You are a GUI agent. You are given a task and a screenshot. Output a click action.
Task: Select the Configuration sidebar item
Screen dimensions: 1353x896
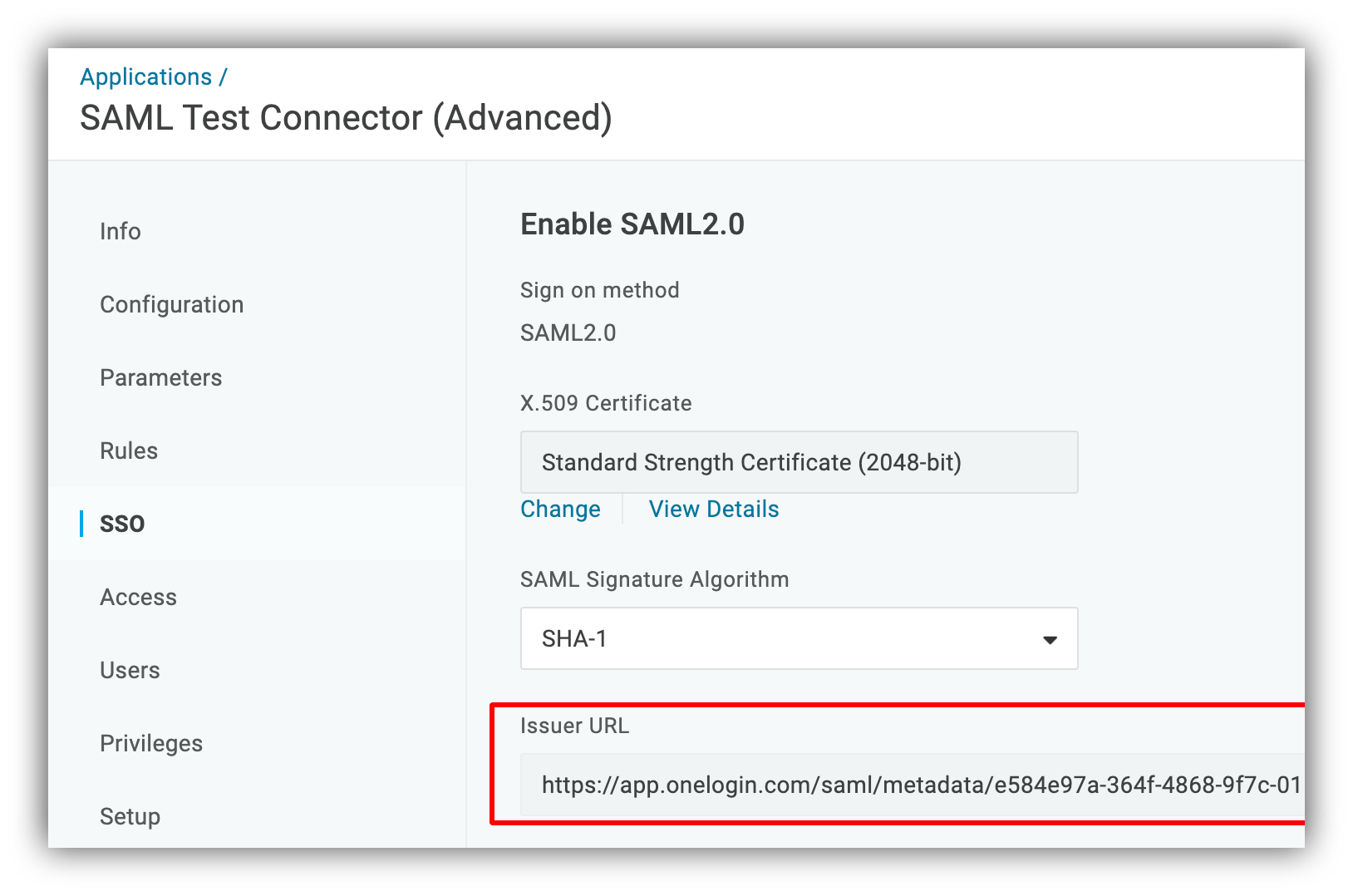tap(172, 304)
